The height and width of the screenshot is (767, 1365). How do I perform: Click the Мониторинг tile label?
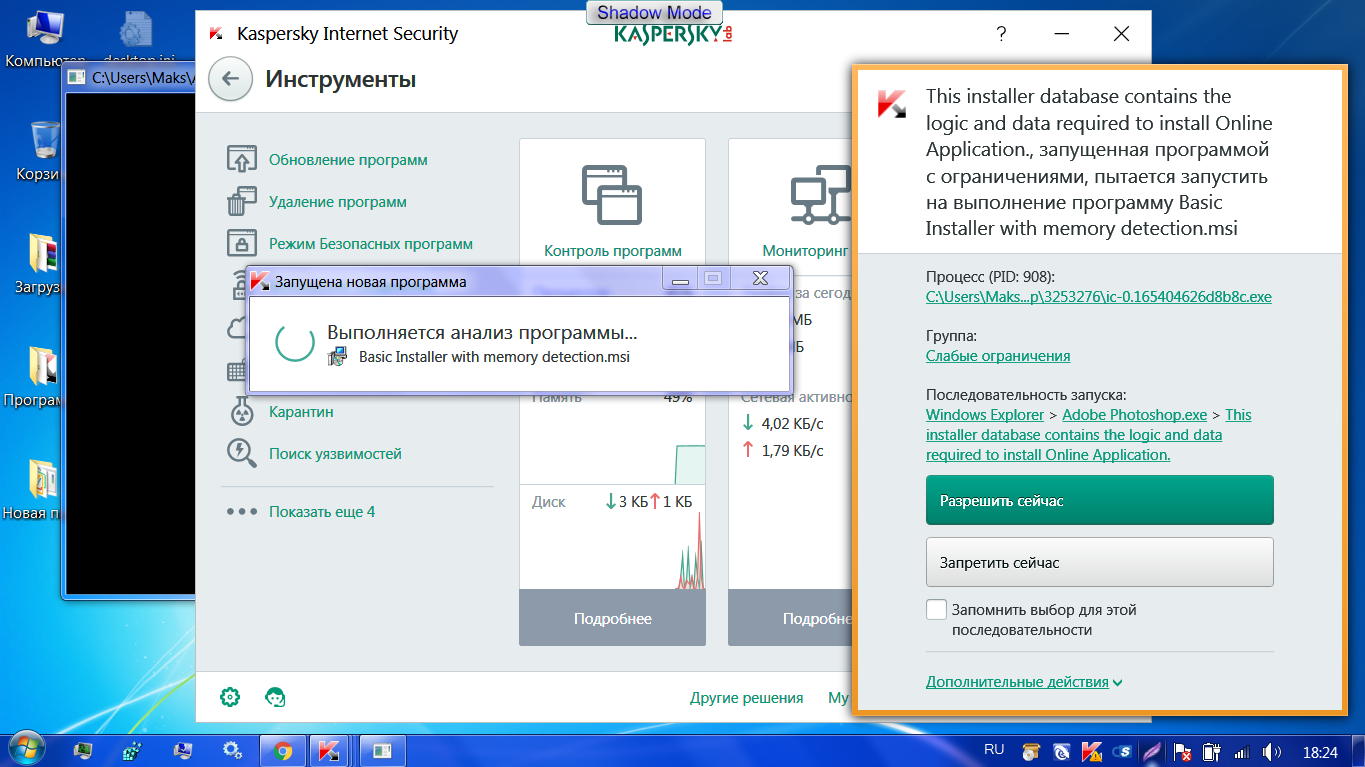[806, 251]
